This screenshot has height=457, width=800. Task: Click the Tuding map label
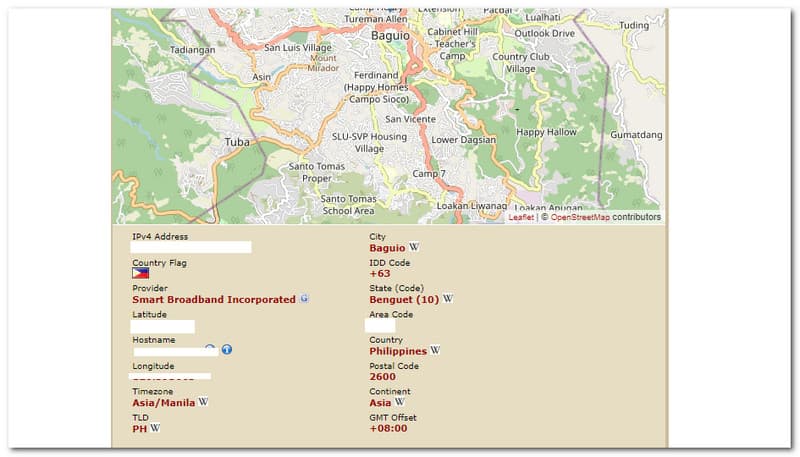coord(634,26)
